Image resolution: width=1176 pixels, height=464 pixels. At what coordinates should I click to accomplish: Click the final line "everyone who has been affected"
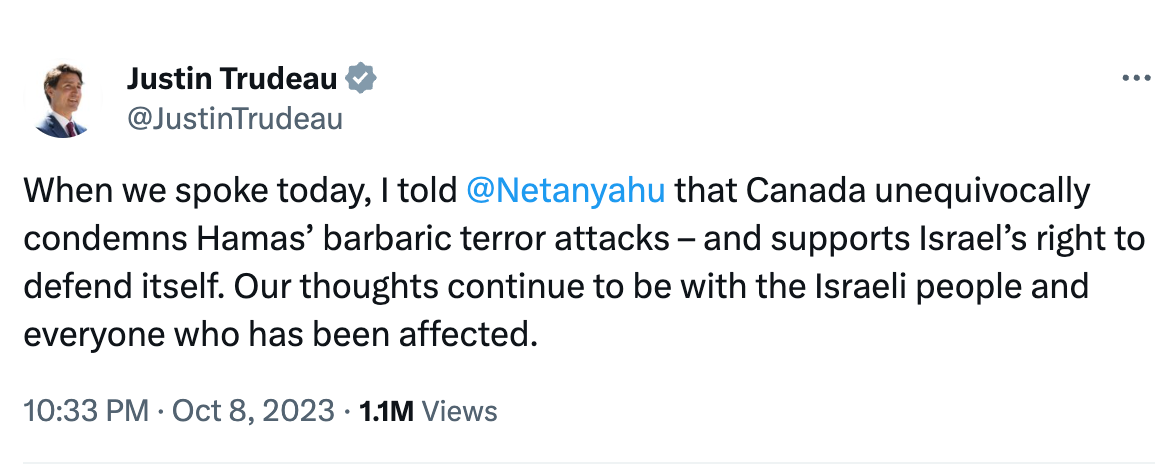274,334
